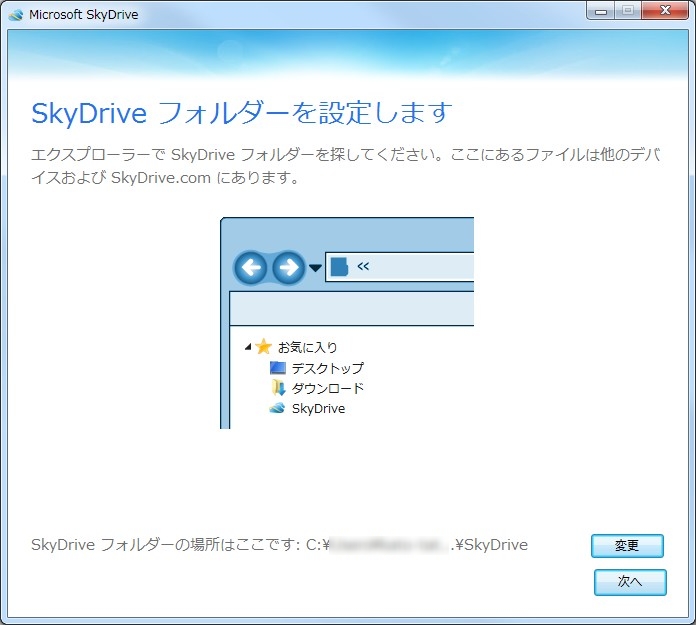Click the お気に入り label in the illustration
696x625 pixels.
(x=308, y=347)
